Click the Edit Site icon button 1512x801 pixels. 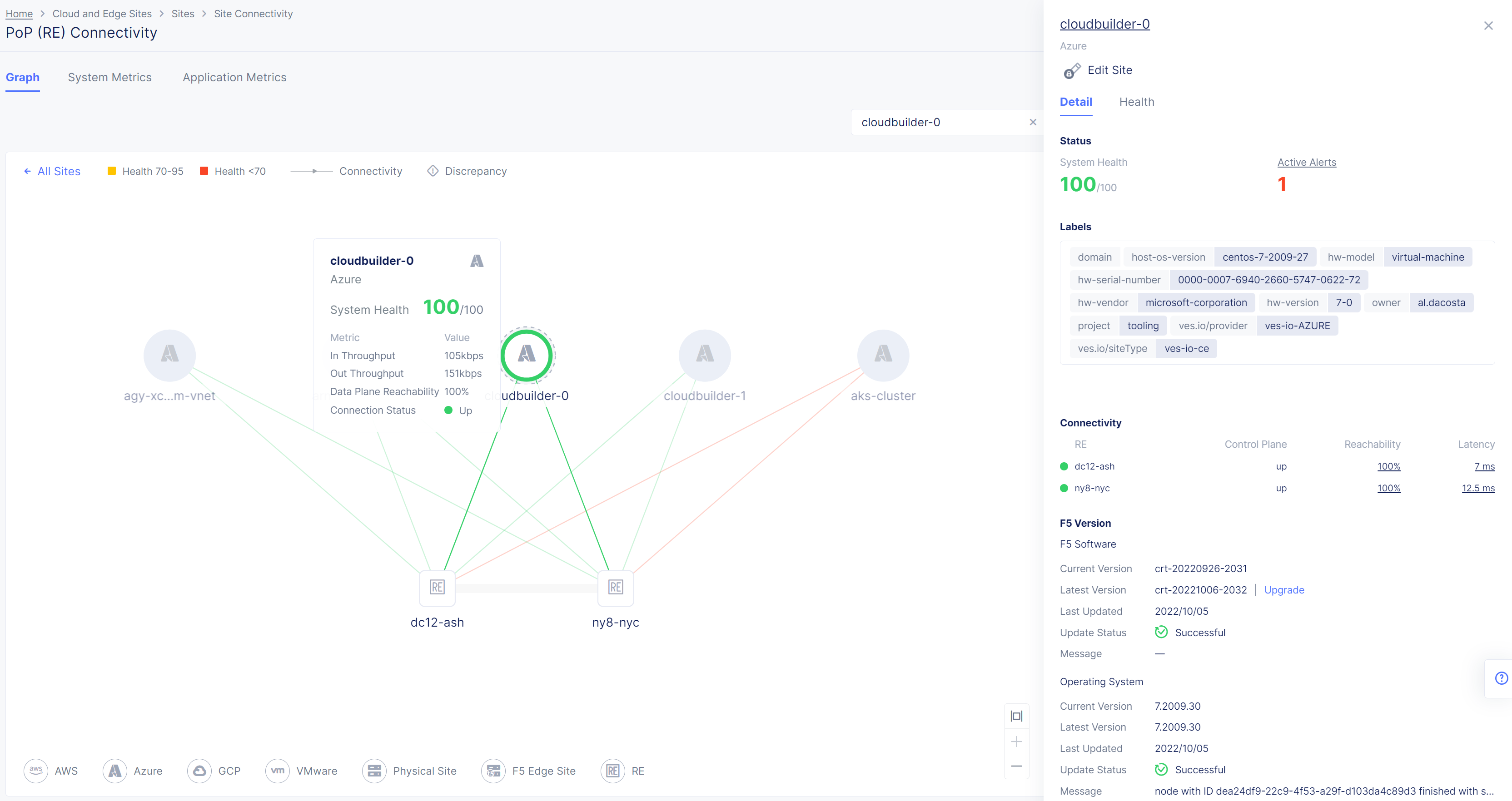1072,70
